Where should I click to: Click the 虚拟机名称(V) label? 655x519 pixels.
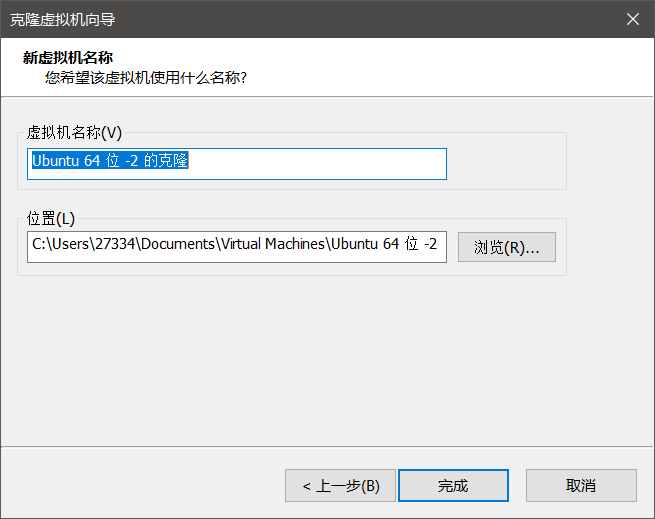(74, 132)
